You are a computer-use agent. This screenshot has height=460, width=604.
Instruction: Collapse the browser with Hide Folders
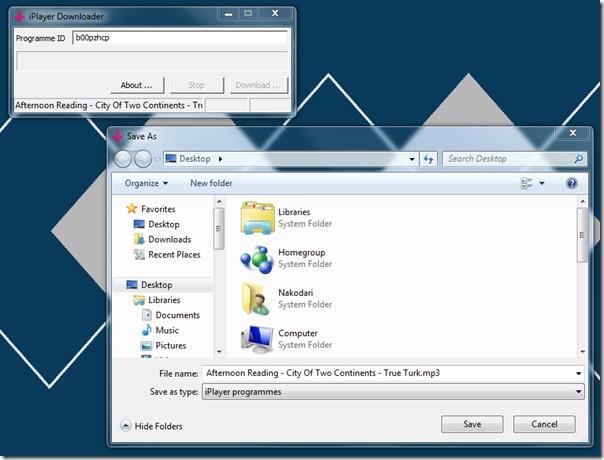point(152,426)
